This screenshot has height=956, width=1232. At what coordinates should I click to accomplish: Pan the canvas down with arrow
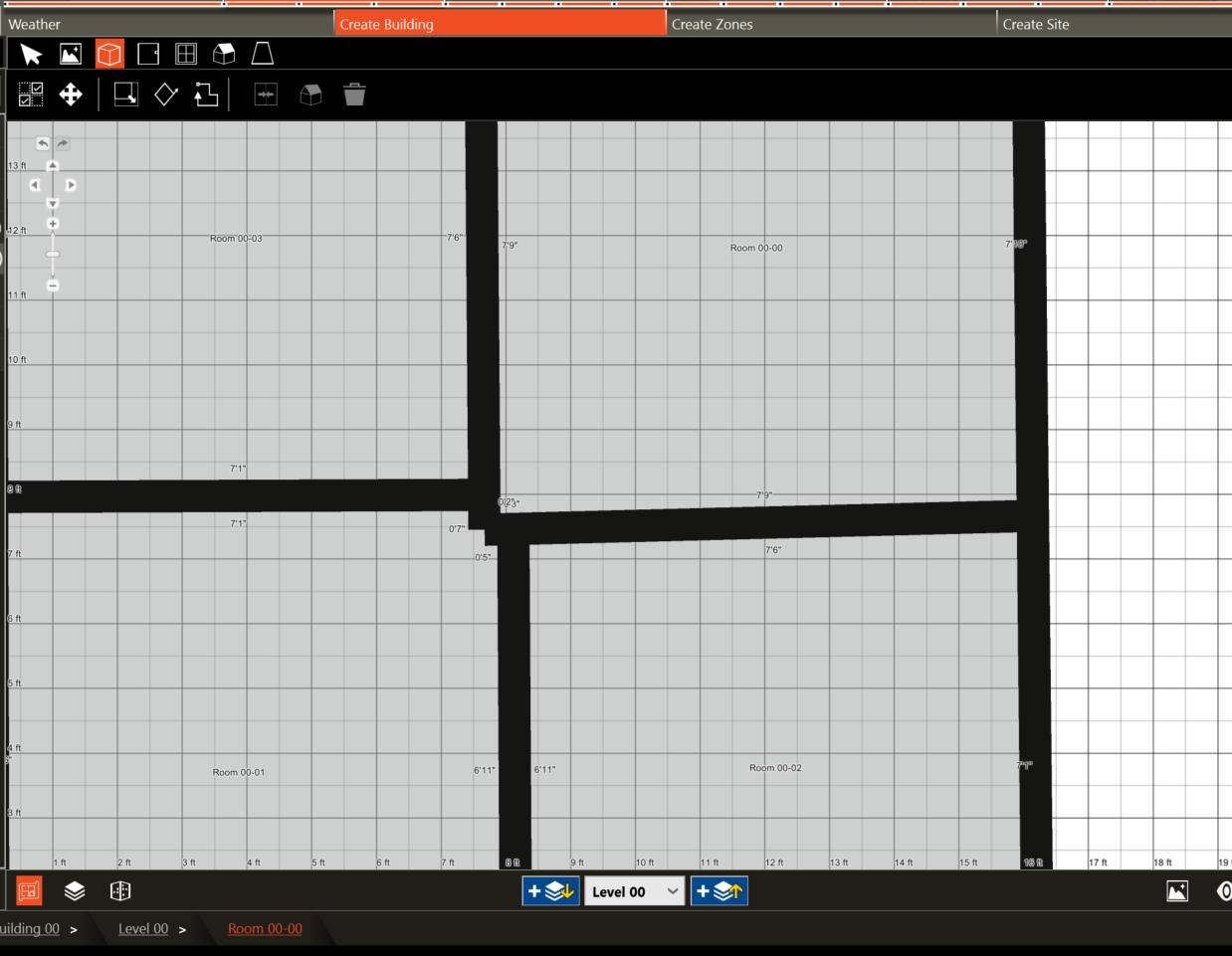[x=53, y=203]
